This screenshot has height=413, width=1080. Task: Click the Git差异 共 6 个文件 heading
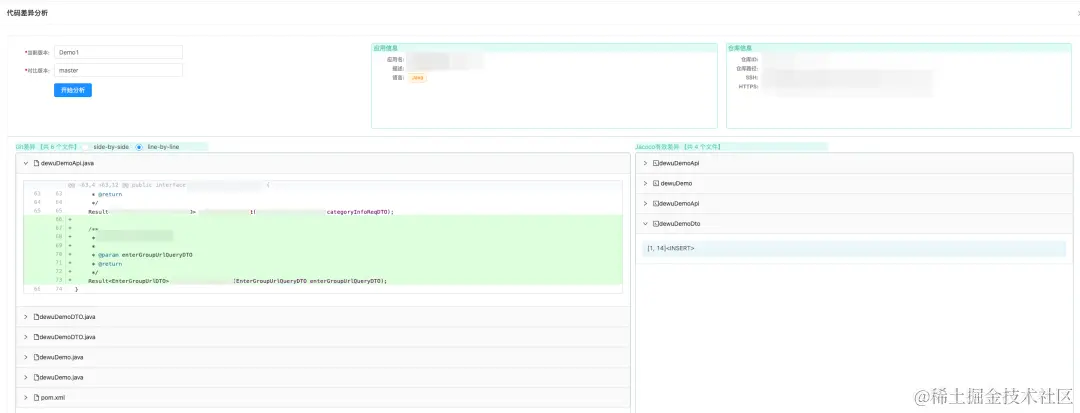coord(46,147)
